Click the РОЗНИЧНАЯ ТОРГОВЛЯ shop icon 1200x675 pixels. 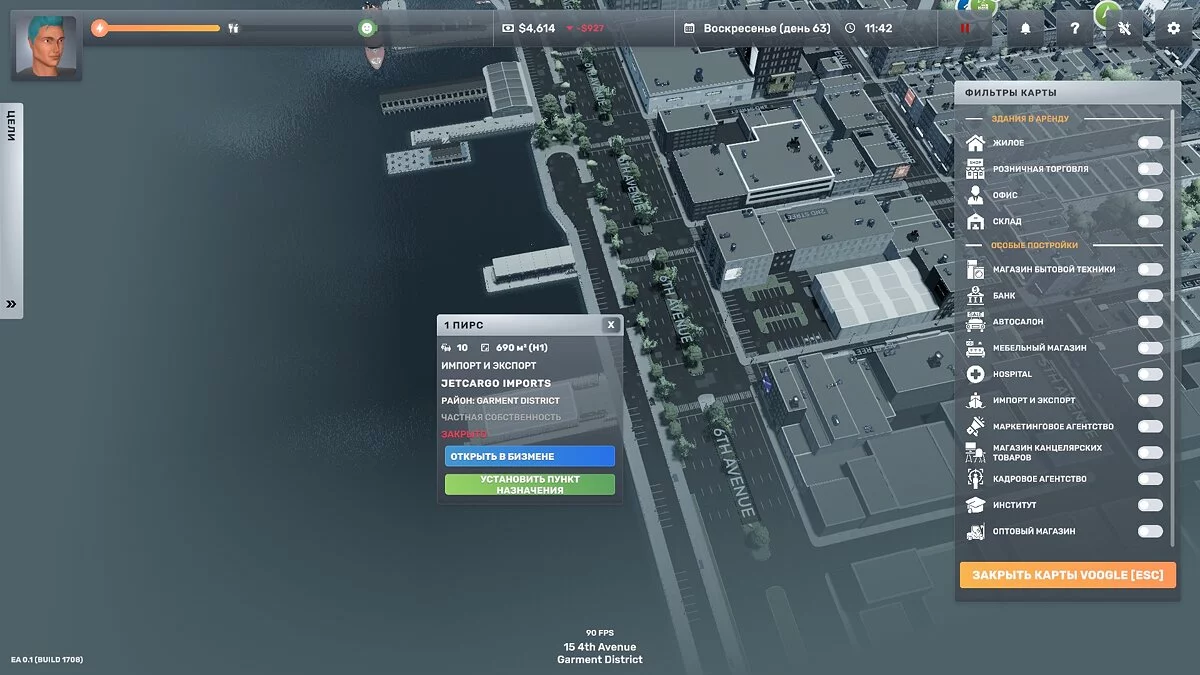[x=975, y=169]
